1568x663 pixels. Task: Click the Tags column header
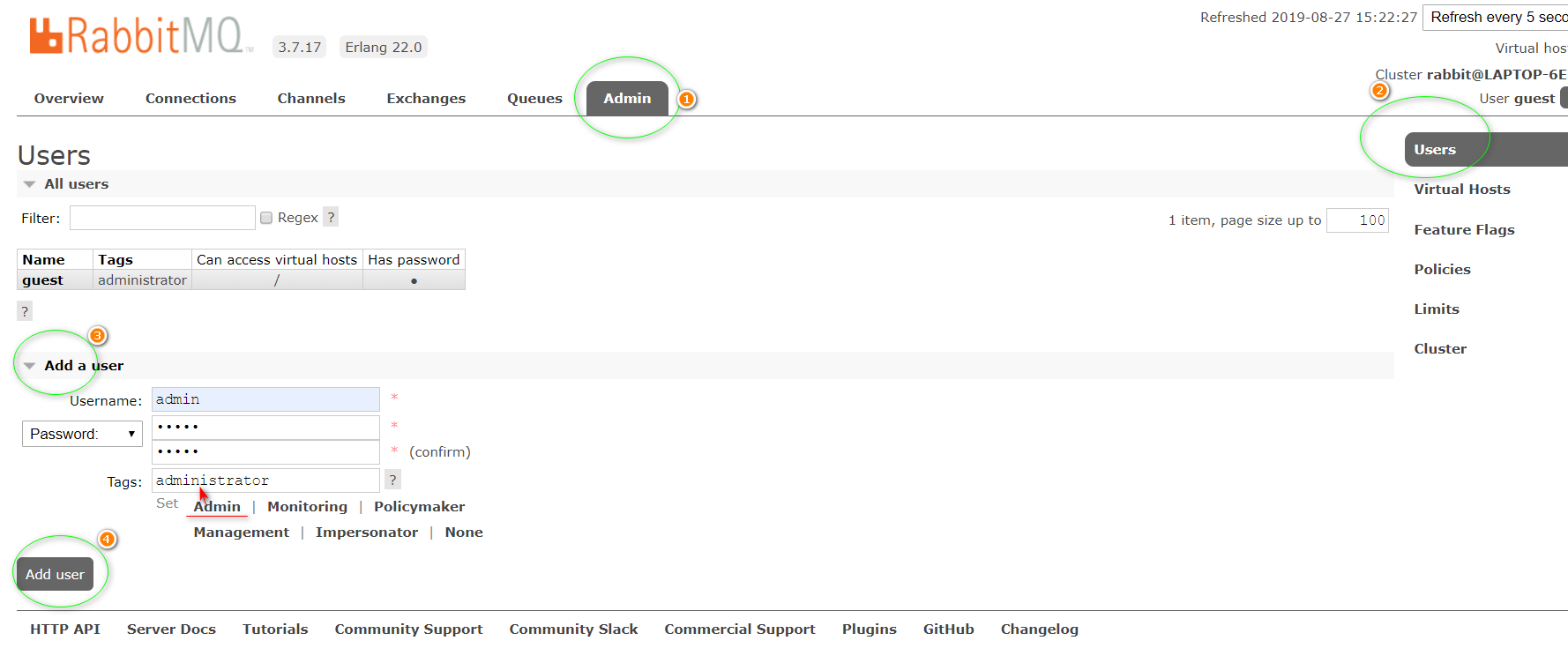(x=142, y=260)
